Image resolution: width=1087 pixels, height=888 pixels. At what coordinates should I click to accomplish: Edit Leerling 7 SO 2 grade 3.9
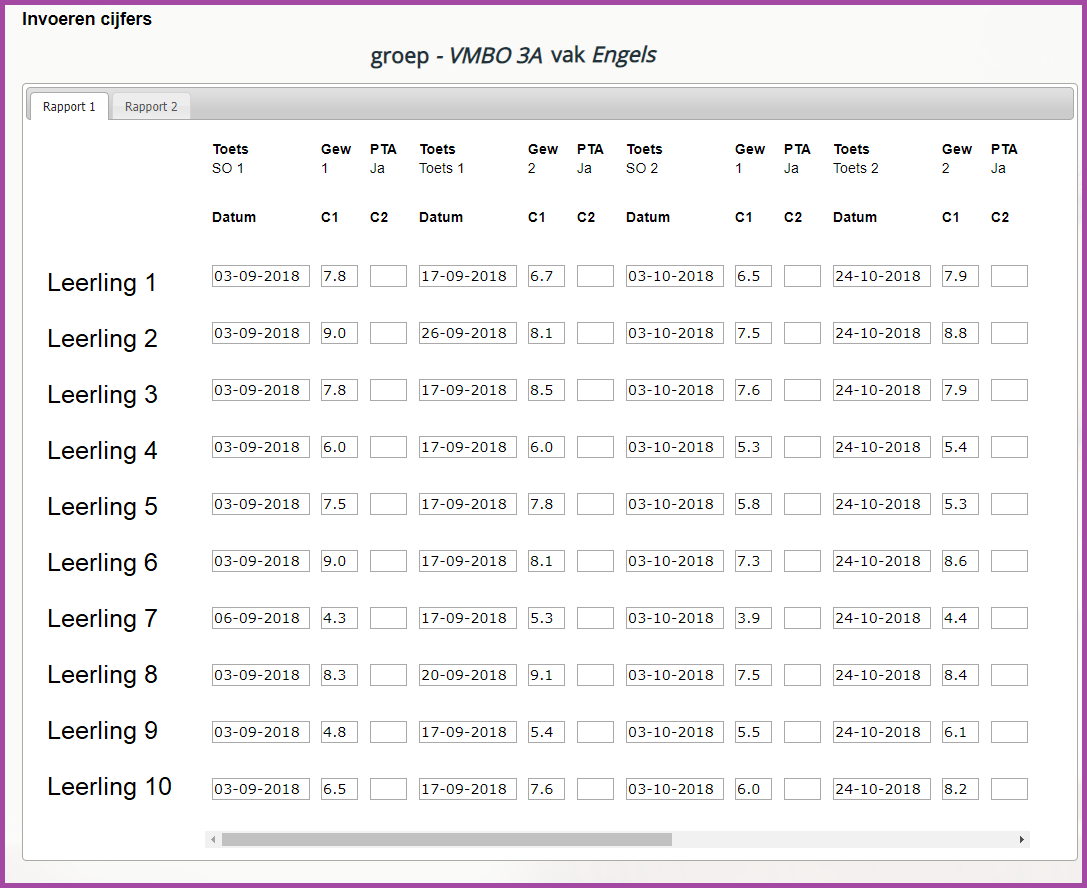[x=753, y=618]
